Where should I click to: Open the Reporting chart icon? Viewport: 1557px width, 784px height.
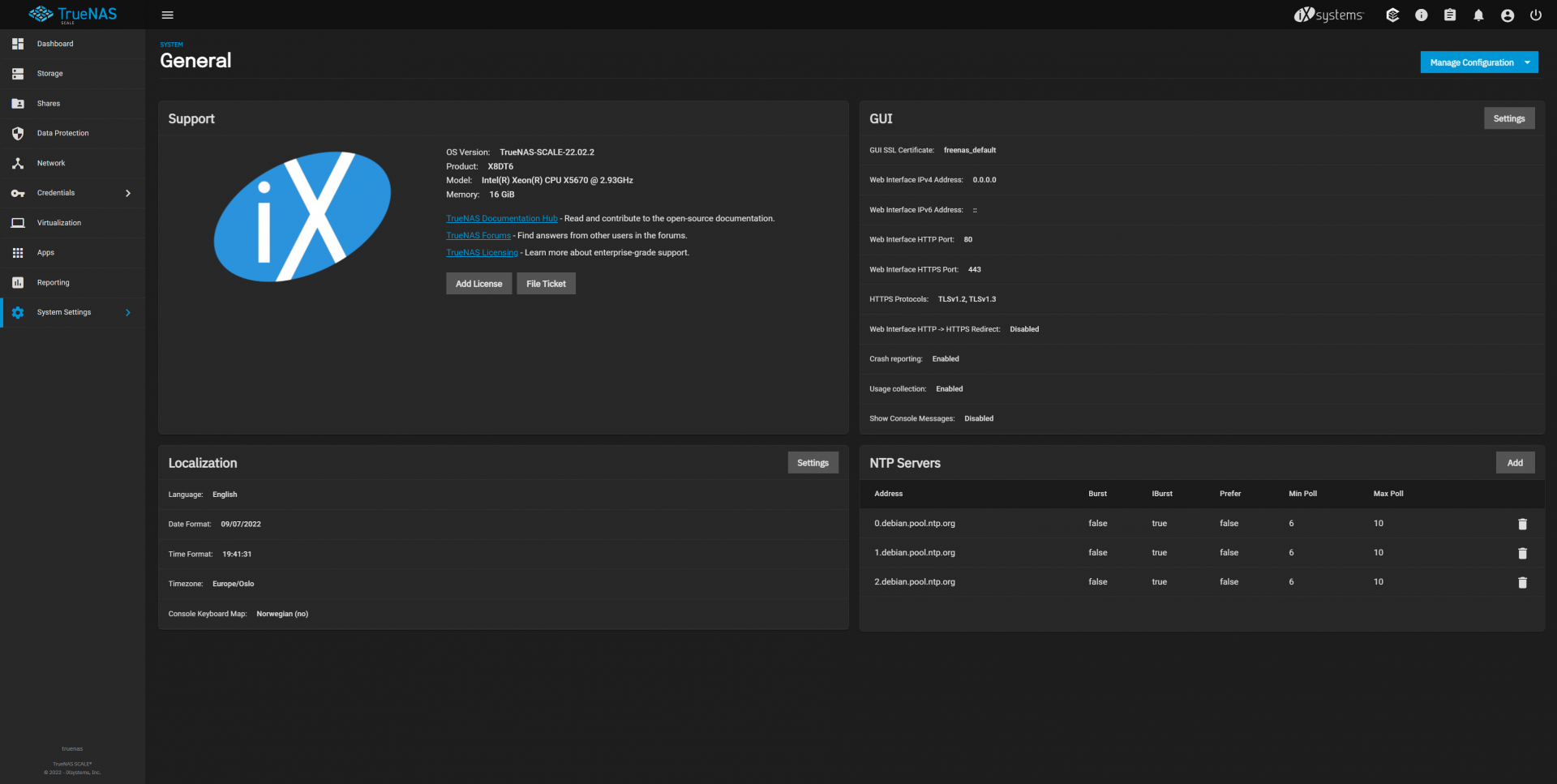pos(18,282)
